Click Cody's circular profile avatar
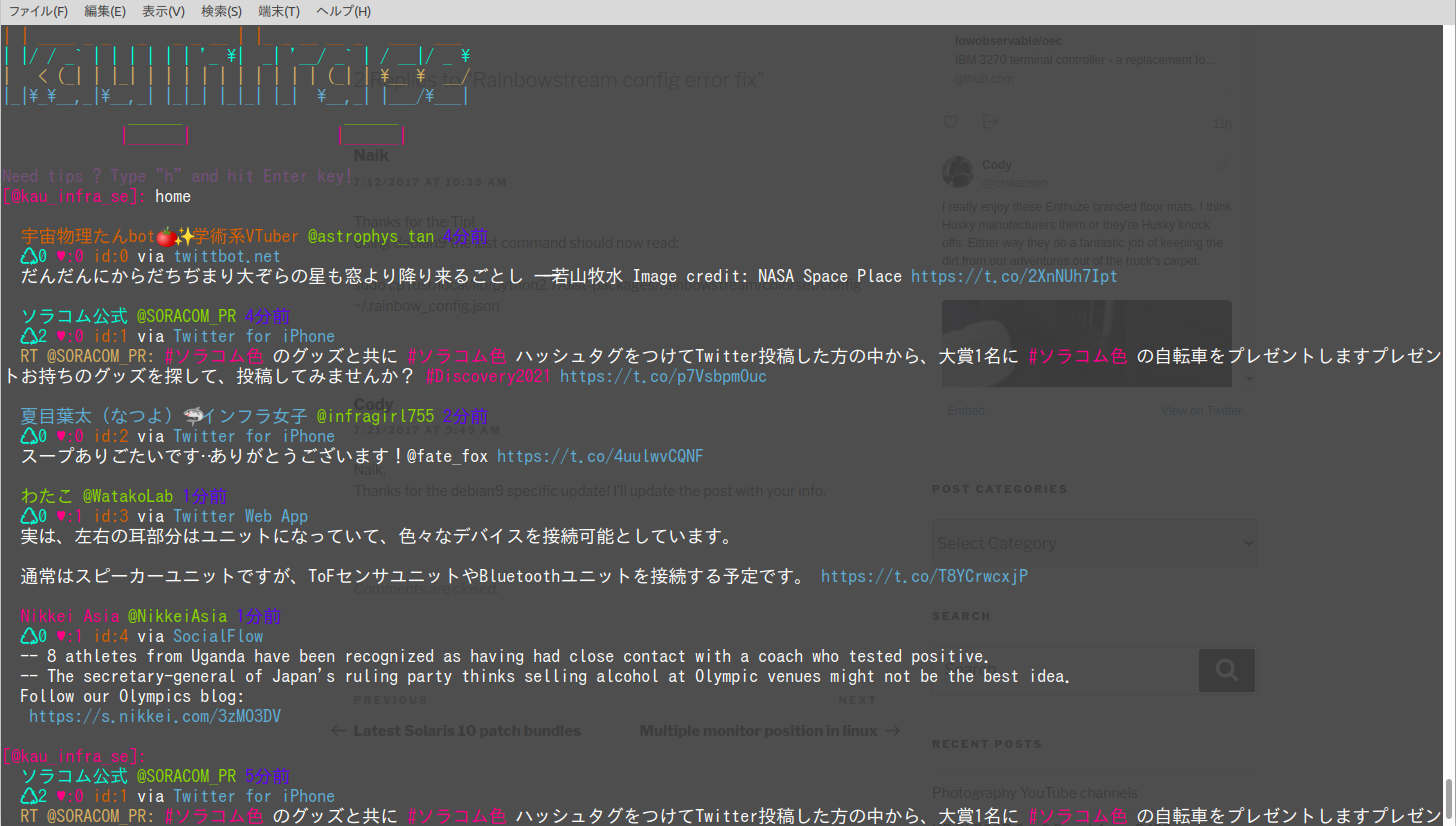This screenshot has height=826, width=1456. (x=957, y=172)
